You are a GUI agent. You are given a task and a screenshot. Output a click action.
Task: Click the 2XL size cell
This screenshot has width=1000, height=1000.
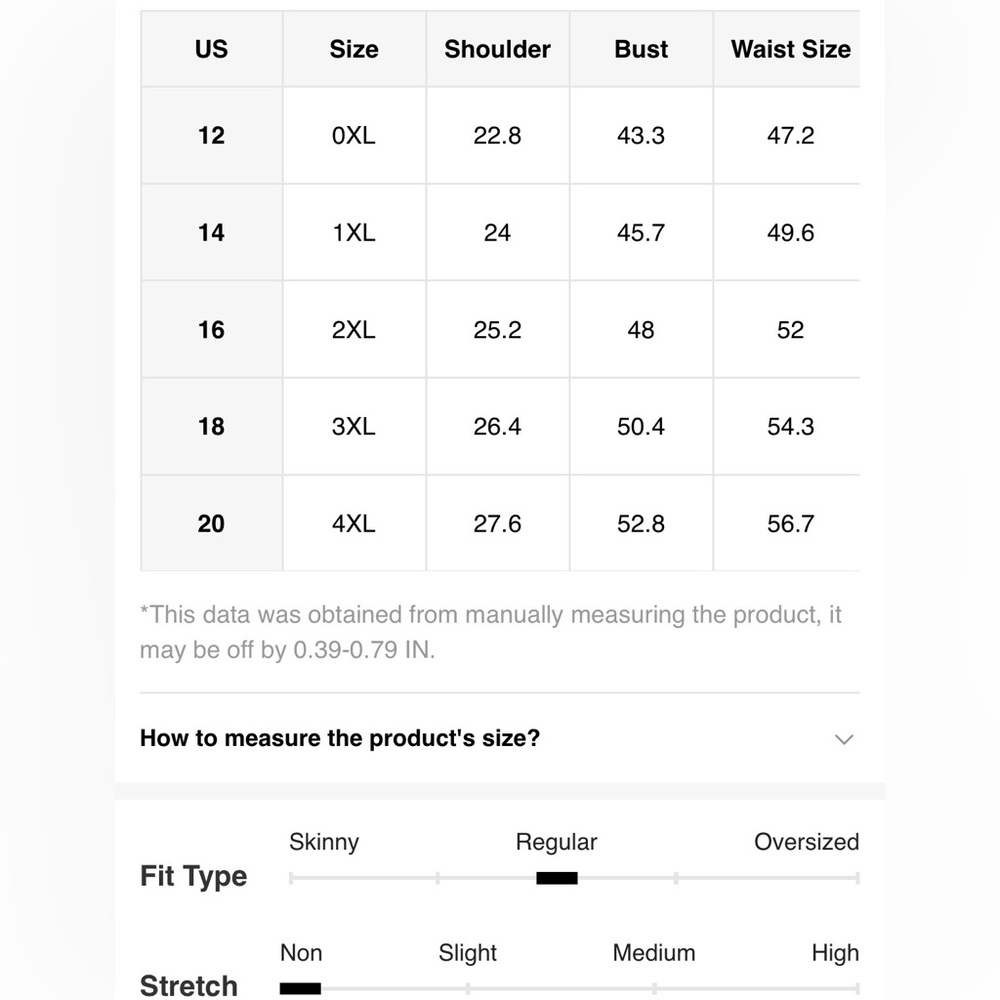tap(354, 330)
